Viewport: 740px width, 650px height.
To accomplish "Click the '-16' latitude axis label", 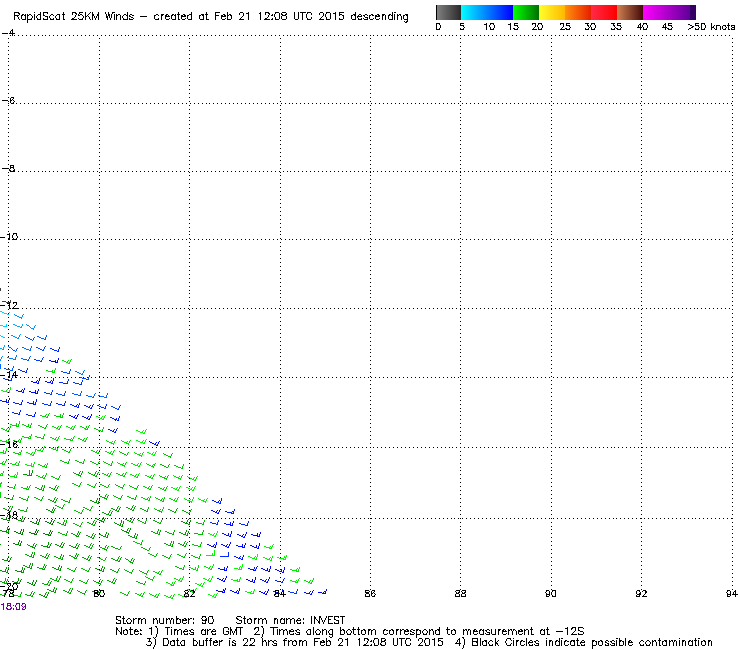I will tap(9, 445).
